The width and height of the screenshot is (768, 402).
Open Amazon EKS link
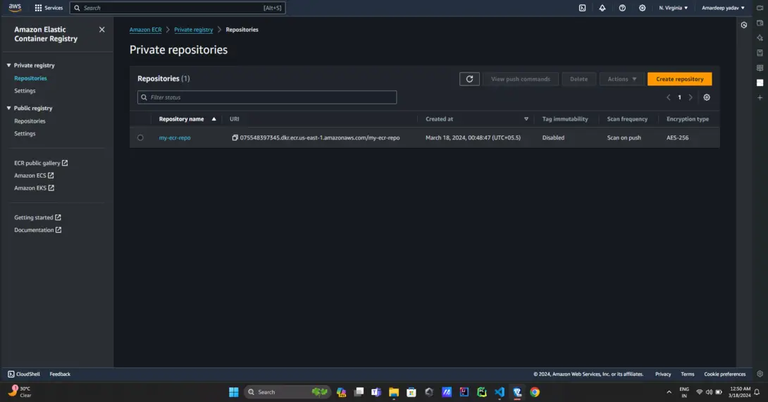34,188
